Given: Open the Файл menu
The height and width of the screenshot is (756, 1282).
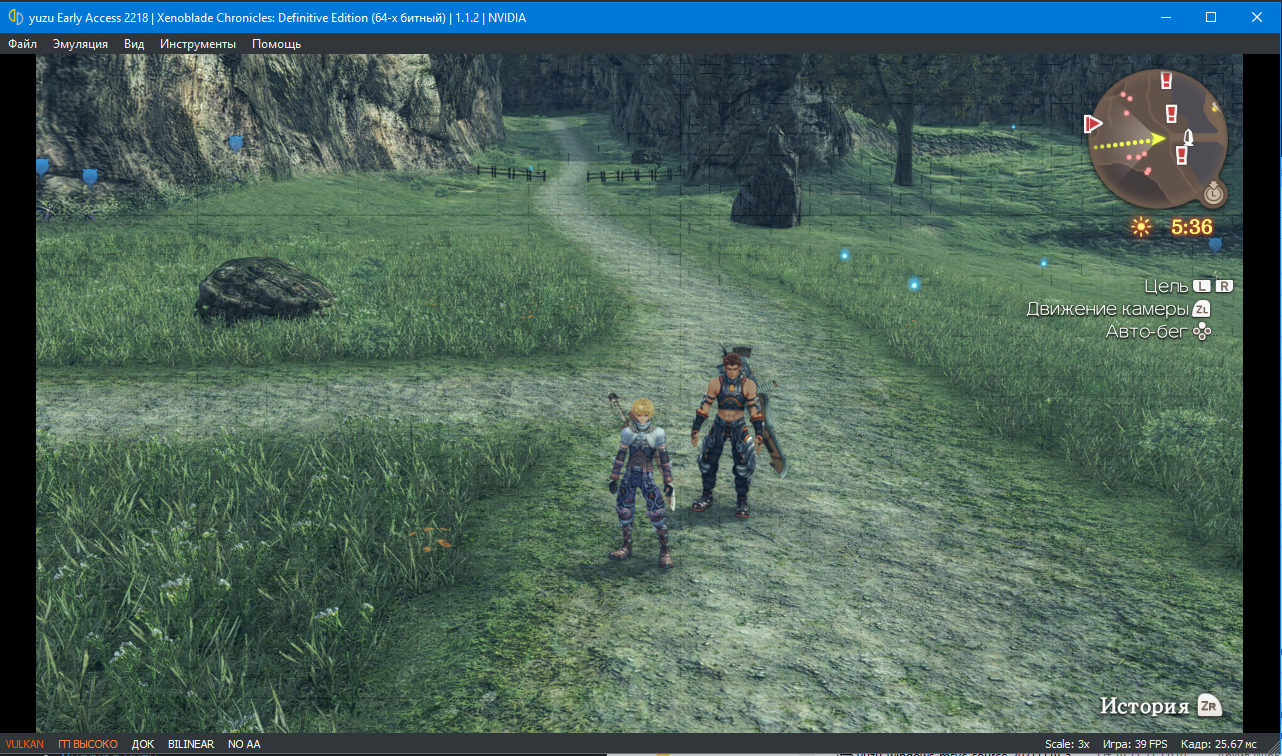Looking at the screenshot, I should 22,44.
